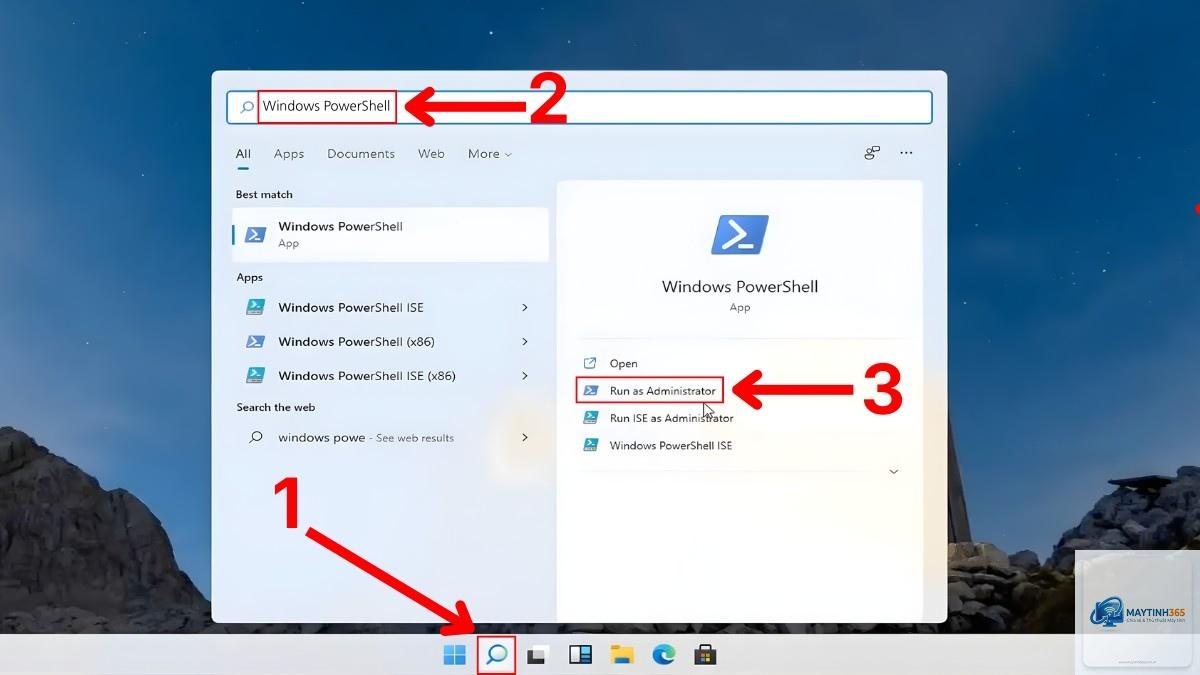1200x675 pixels.
Task: Click the magnifier icon in the search box
Action: [x=246, y=107]
